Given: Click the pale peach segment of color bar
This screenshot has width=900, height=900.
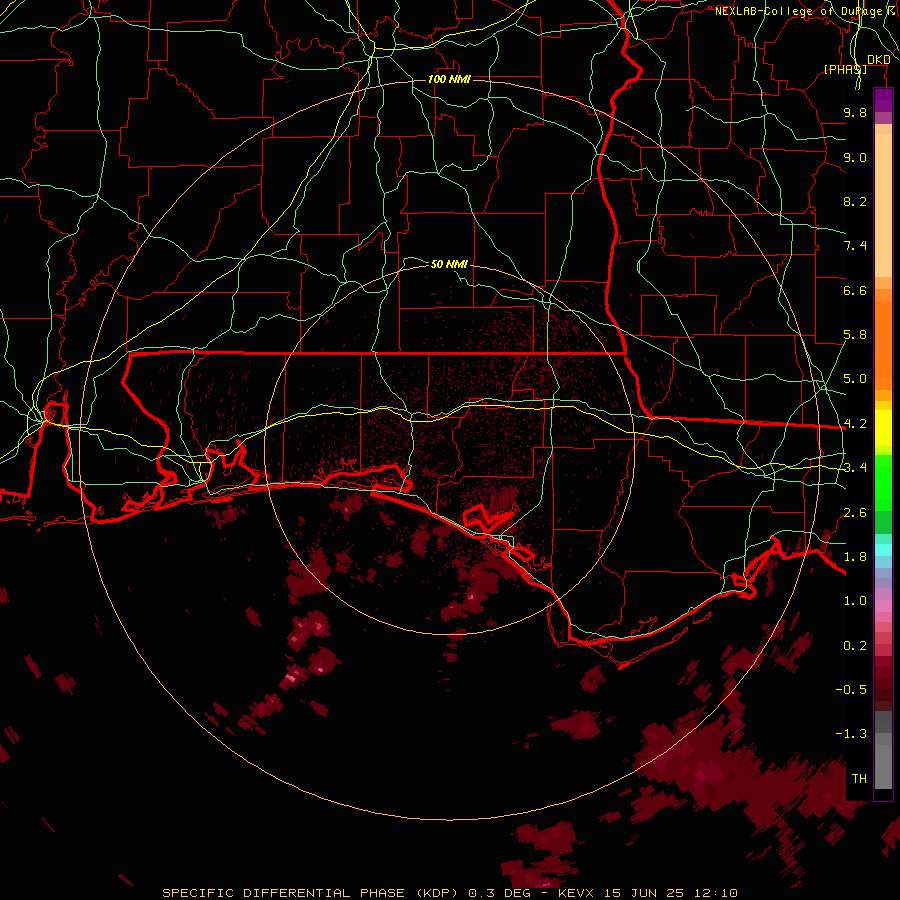Looking at the screenshot, I should [x=883, y=205].
